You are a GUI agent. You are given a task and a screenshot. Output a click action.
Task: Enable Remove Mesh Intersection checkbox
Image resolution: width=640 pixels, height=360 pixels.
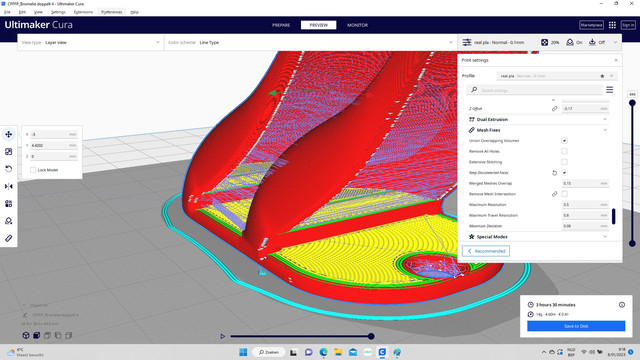pos(564,194)
